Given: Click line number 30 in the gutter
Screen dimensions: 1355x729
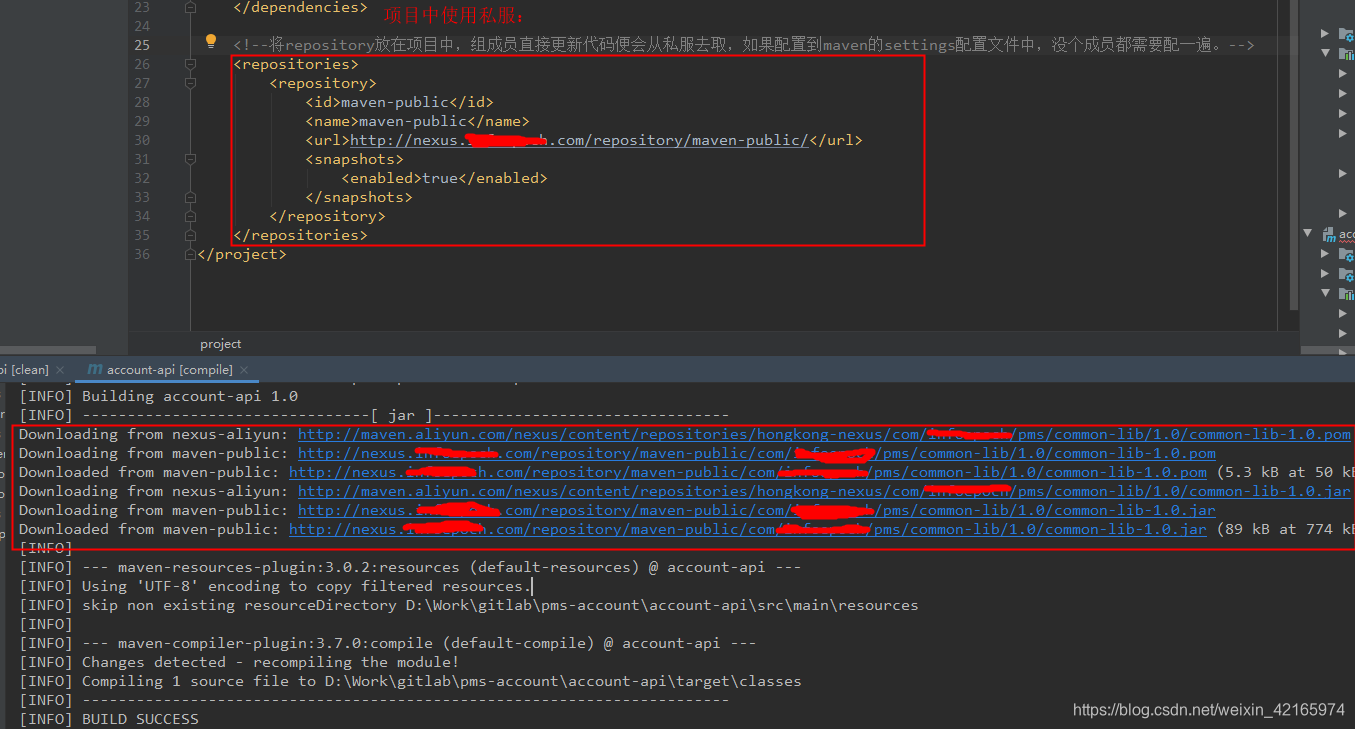Looking at the screenshot, I should (x=141, y=140).
